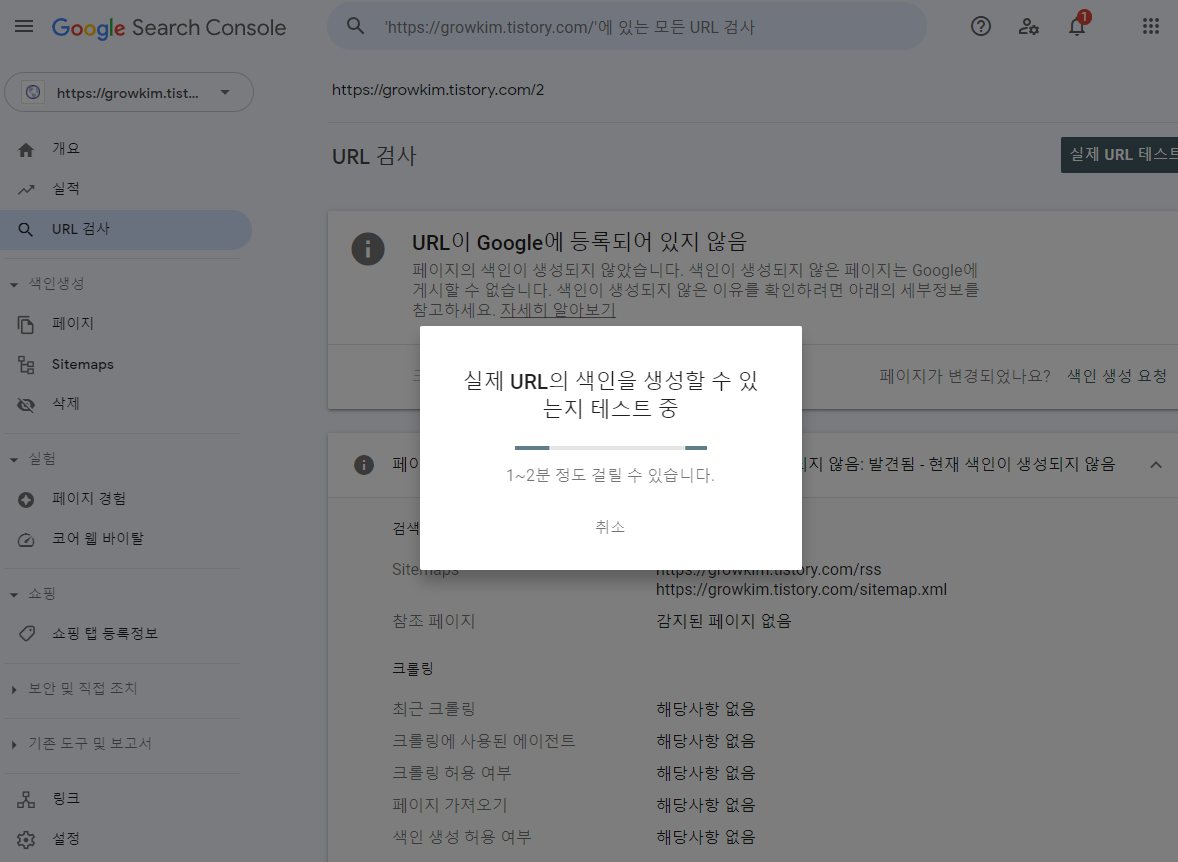Click the property globe icon
Screen dimensions: 1178x862
point(33,92)
